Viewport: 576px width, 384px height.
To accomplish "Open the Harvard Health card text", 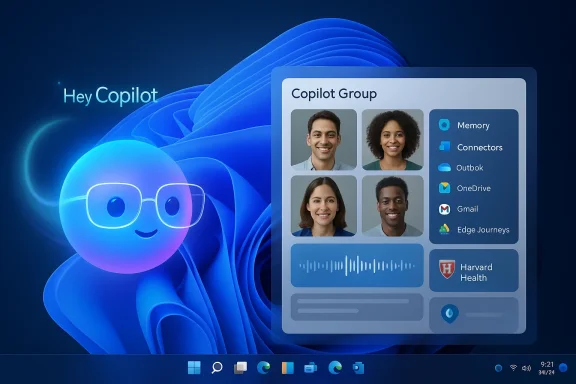I will tap(476, 272).
